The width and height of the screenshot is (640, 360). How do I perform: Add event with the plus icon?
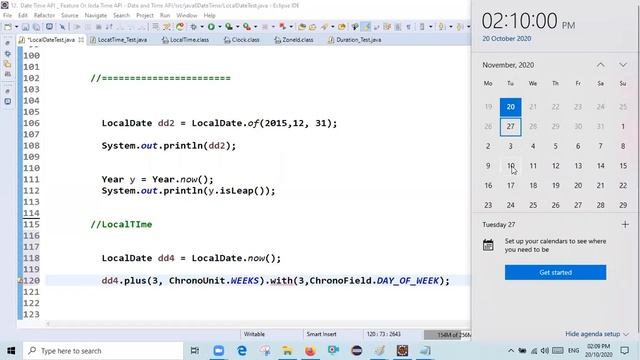coord(625,224)
